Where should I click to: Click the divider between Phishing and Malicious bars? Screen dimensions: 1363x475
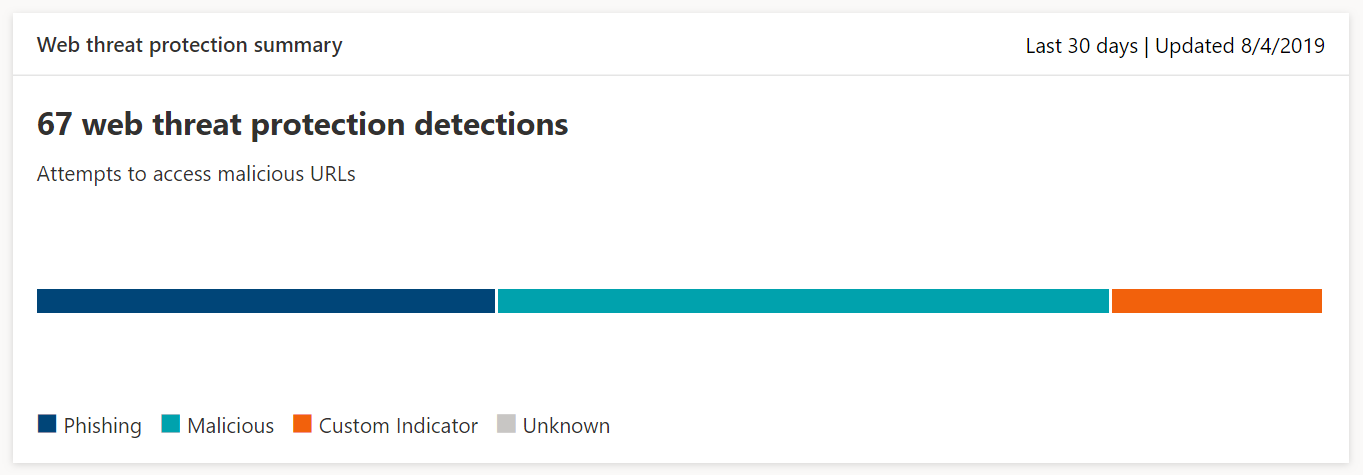point(496,301)
